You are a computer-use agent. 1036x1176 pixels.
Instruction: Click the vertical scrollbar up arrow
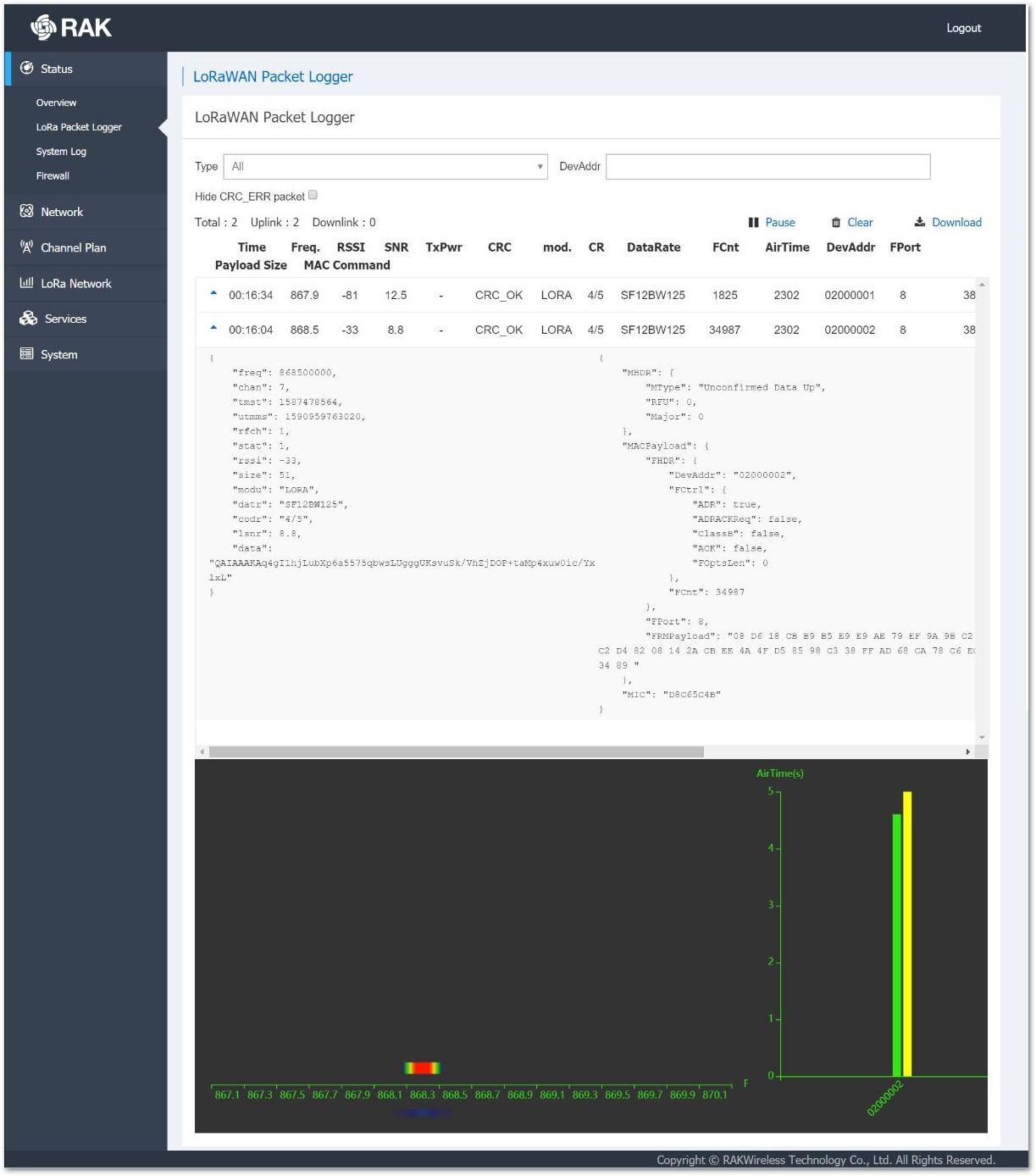point(982,284)
